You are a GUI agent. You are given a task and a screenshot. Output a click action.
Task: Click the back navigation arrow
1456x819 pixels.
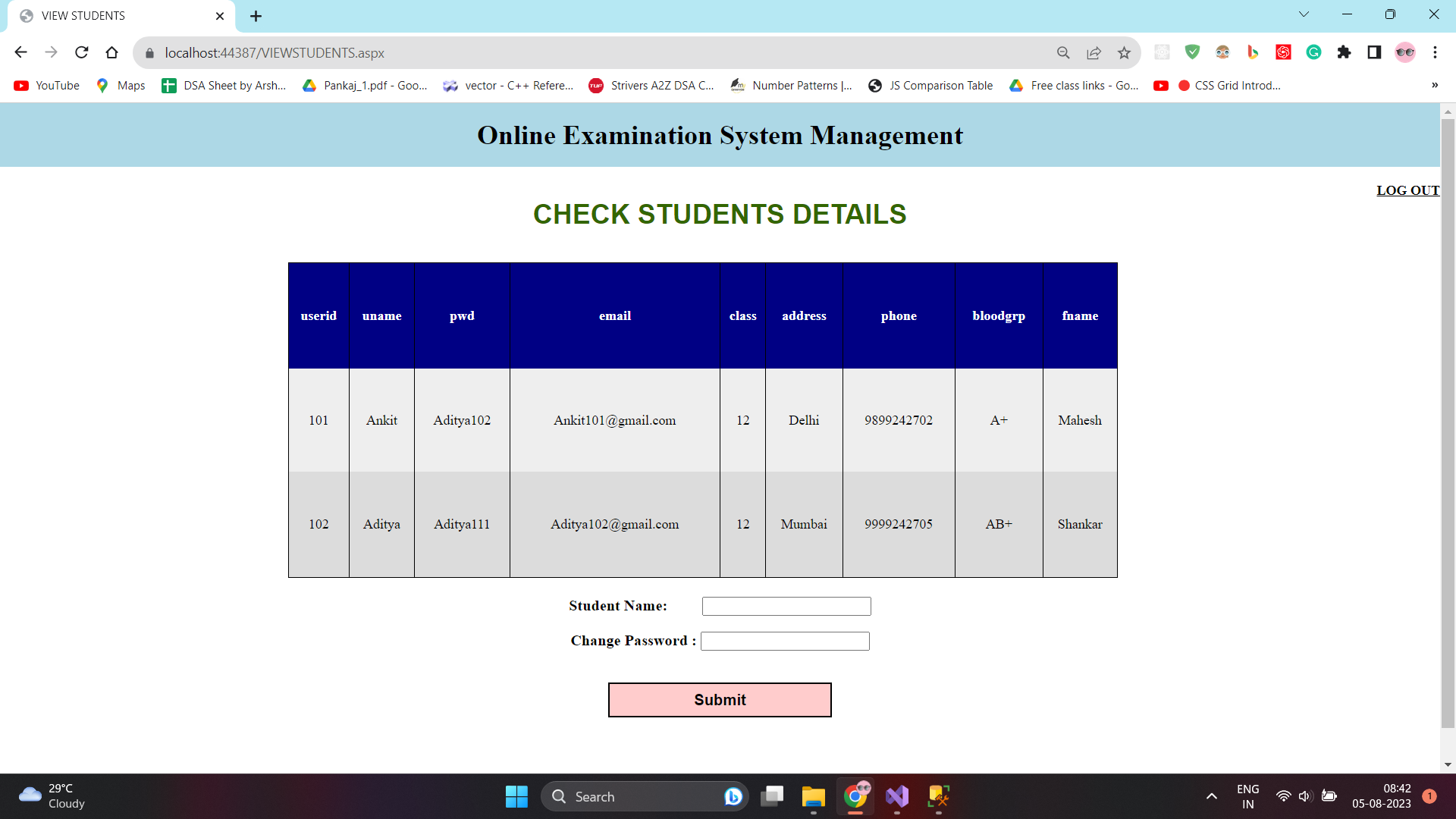20,52
